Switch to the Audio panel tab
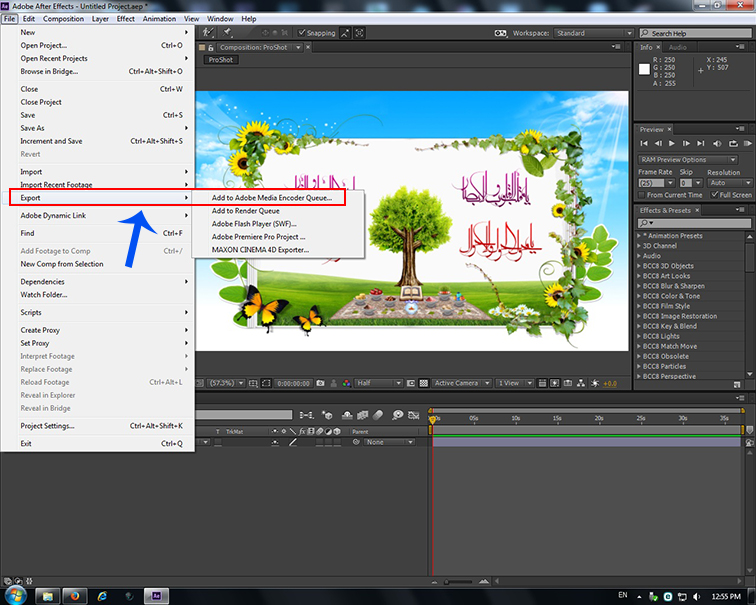Viewport: 756px width, 605px height. [677, 47]
